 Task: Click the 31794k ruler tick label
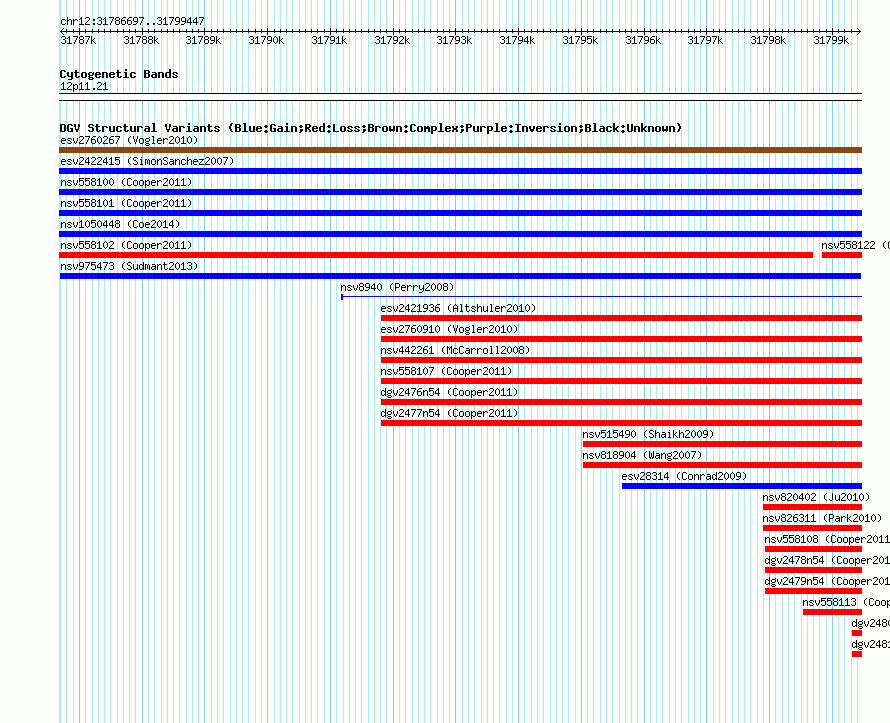coord(517,40)
